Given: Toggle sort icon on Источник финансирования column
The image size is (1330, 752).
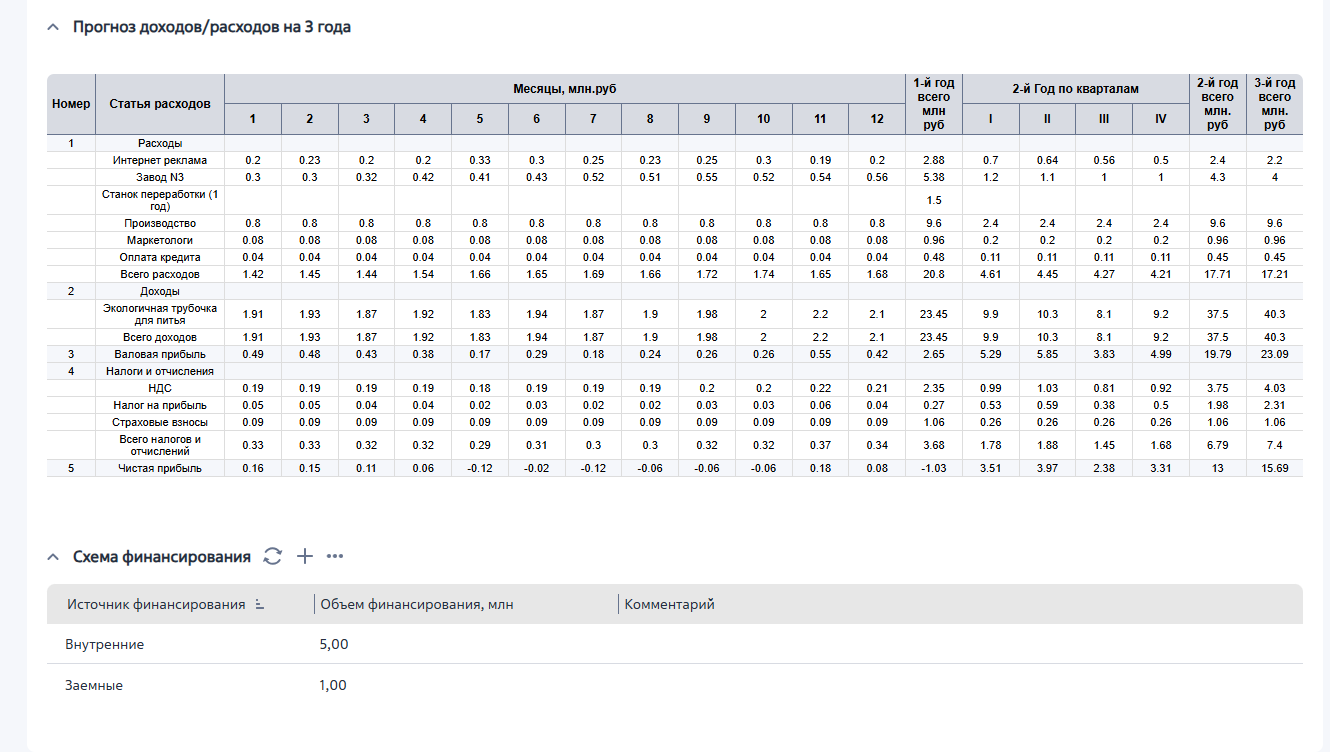Looking at the screenshot, I should [260, 605].
